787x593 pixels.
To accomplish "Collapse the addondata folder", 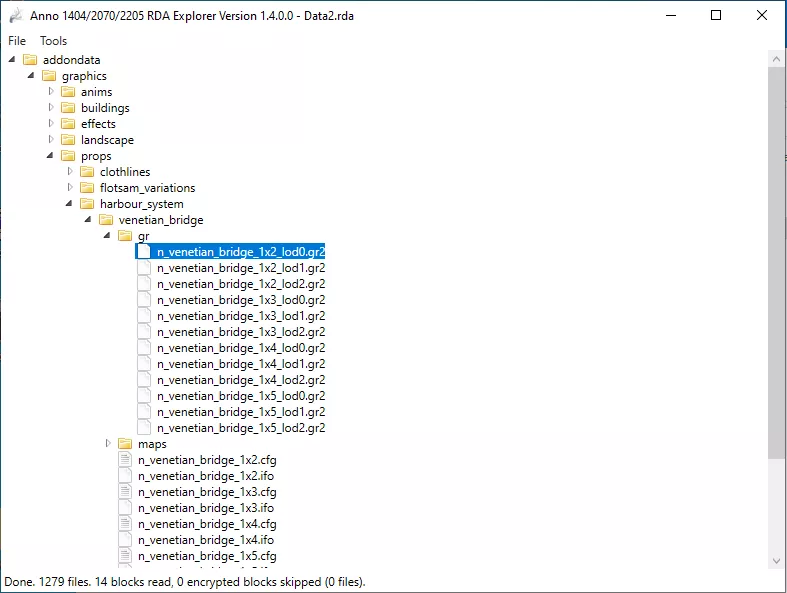I will click(x=12, y=59).
